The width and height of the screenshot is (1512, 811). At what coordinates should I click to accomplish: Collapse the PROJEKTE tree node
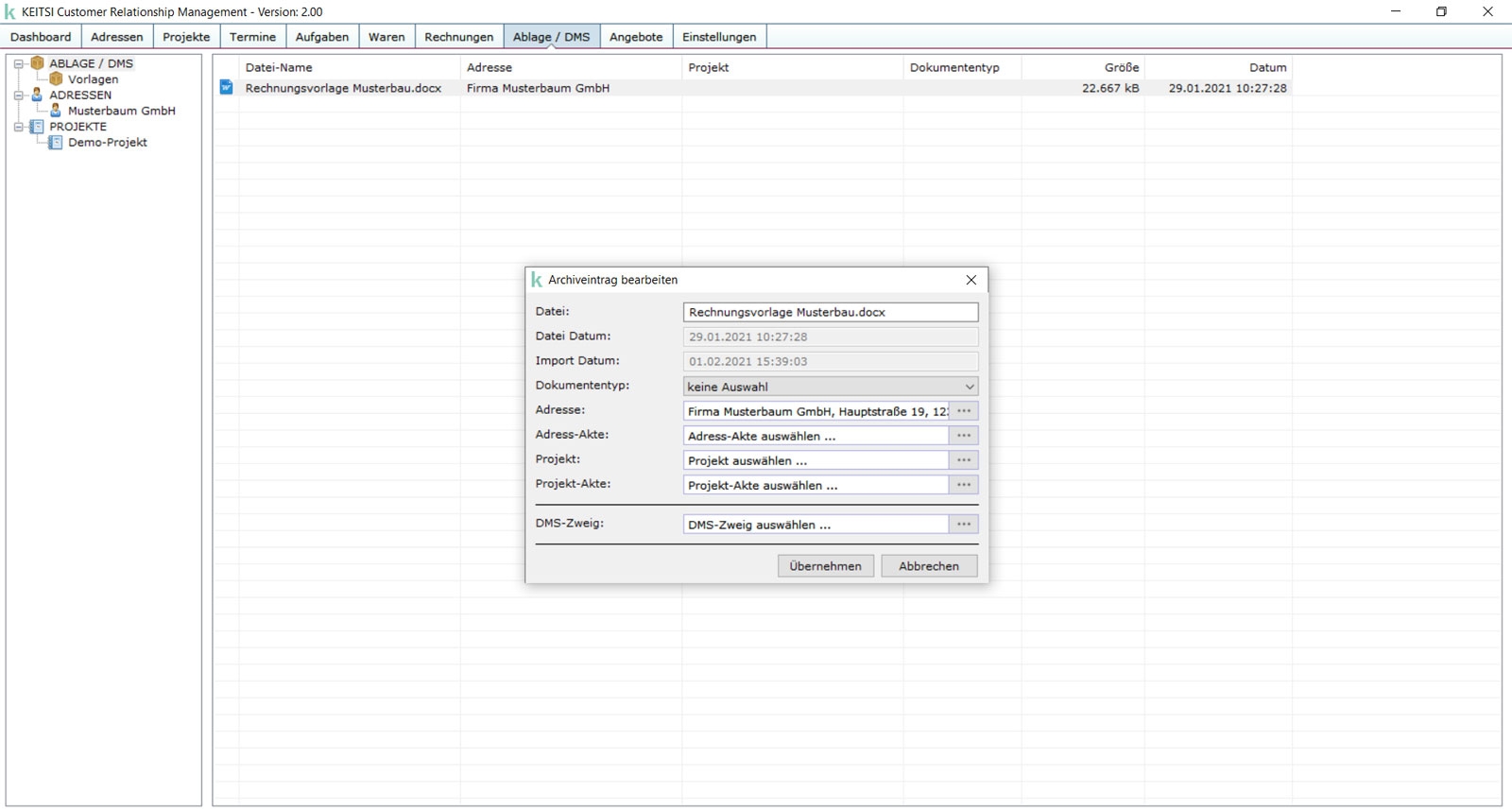(x=18, y=127)
